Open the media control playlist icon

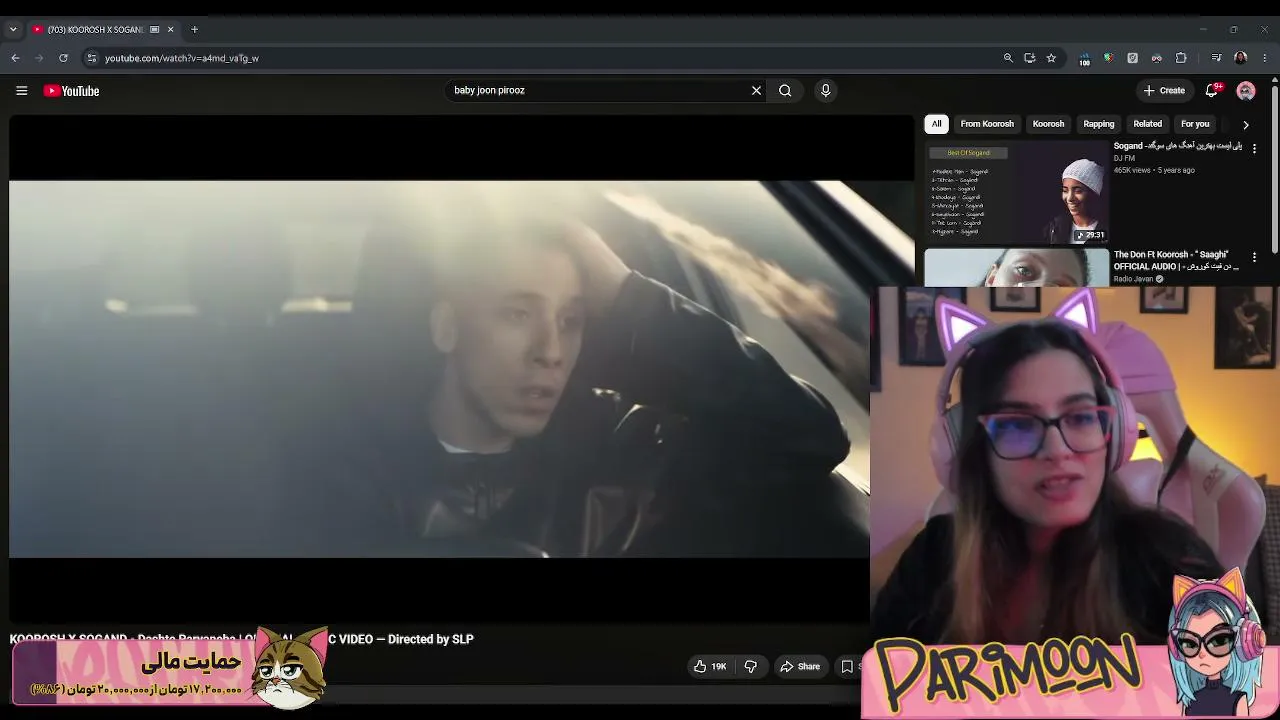point(1216,58)
